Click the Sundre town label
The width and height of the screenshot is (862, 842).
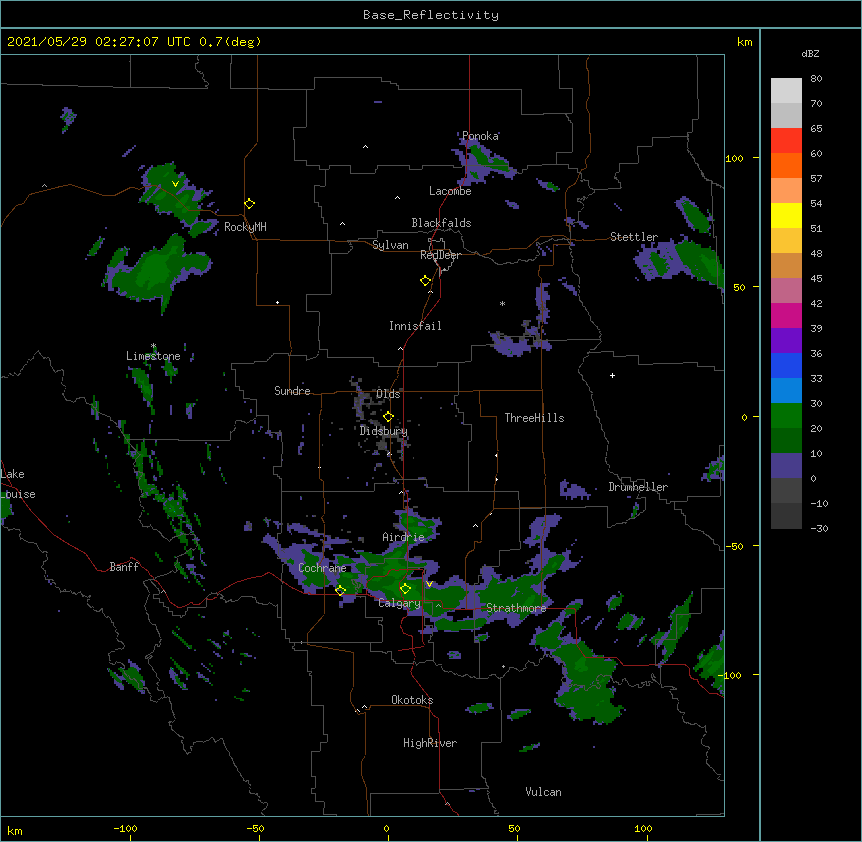[x=292, y=391]
